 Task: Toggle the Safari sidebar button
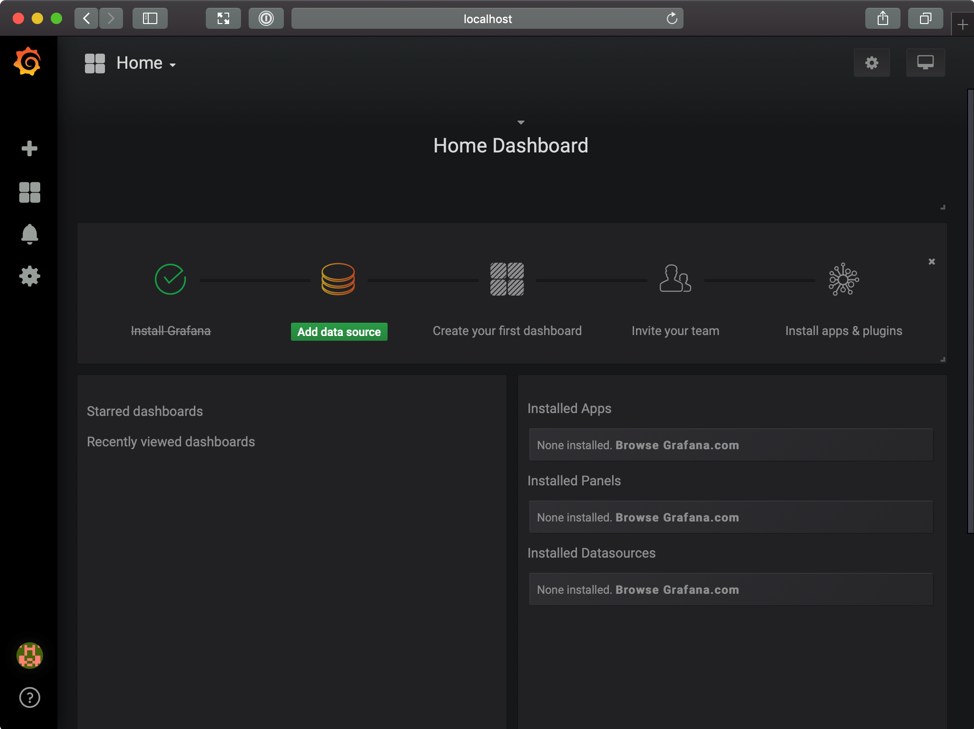pos(150,18)
